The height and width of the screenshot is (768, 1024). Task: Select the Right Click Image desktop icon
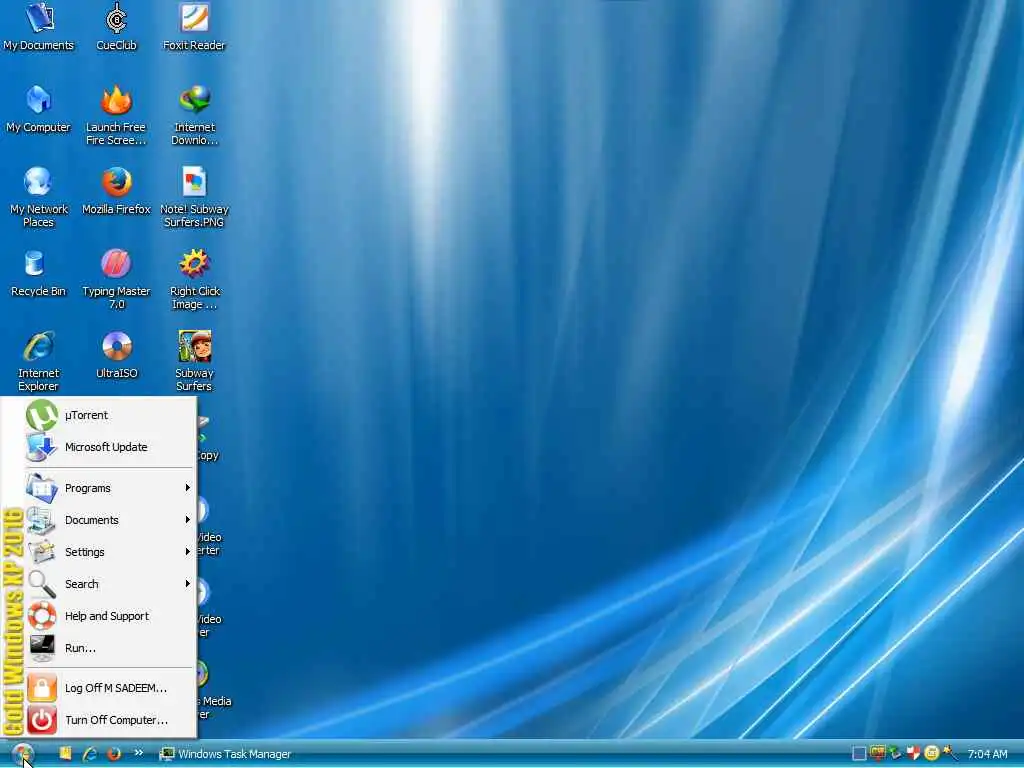194,280
